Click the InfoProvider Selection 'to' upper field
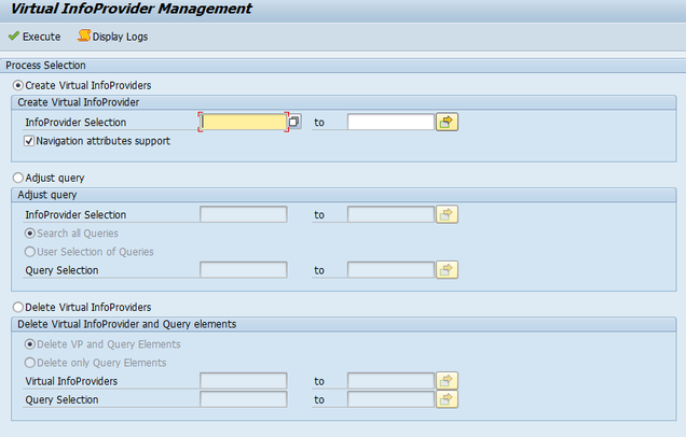The image size is (686, 437). (391, 122)
